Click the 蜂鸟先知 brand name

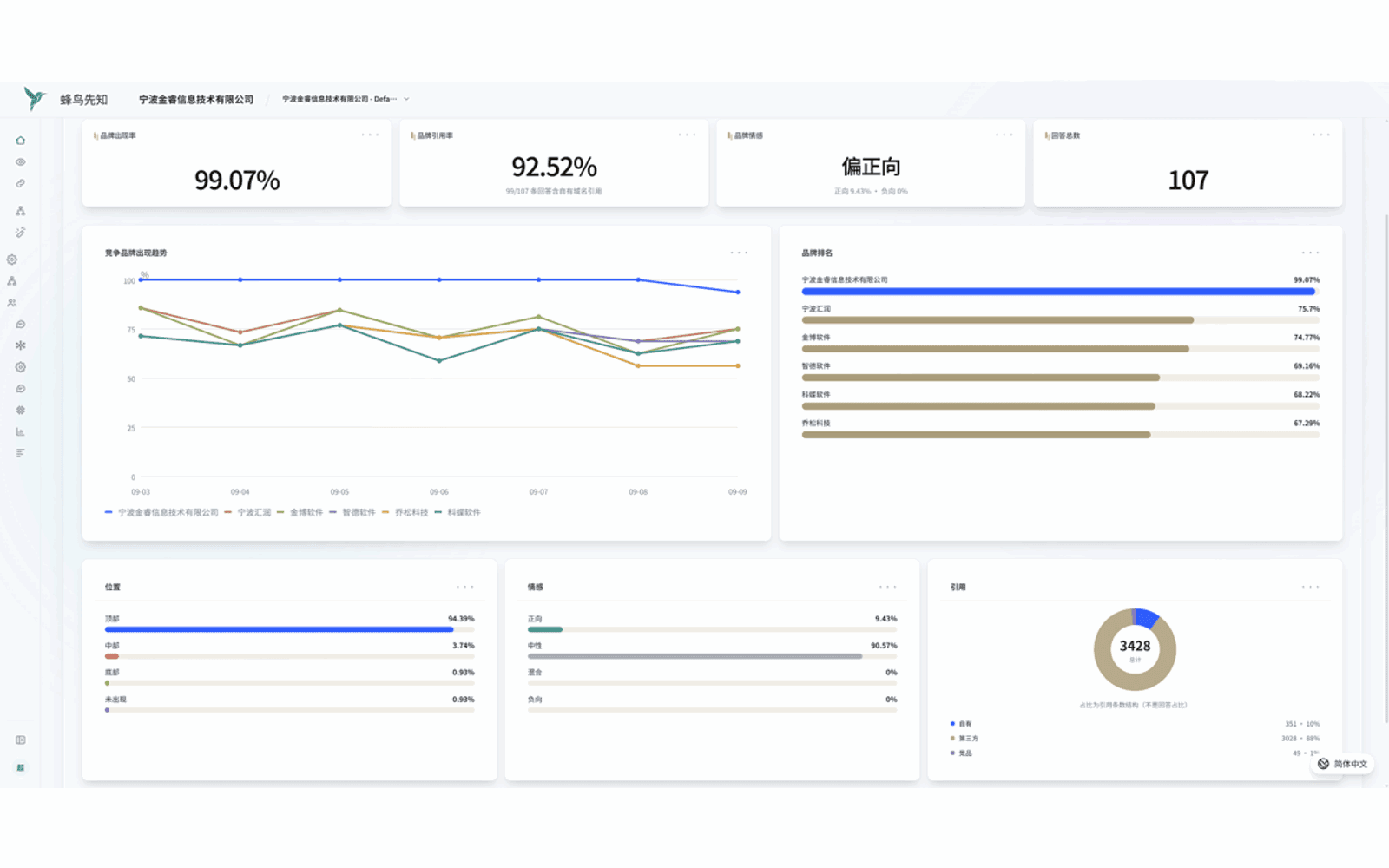click(84, 100)
